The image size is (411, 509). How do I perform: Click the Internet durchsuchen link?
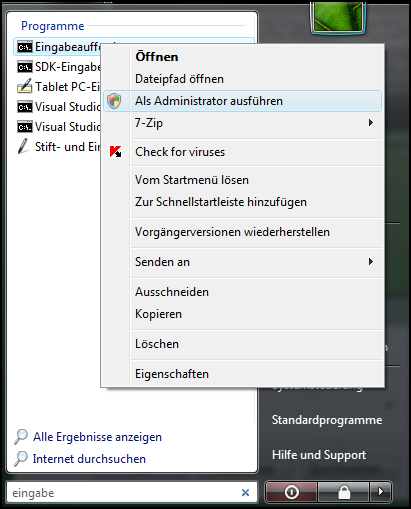pos(89,459)
